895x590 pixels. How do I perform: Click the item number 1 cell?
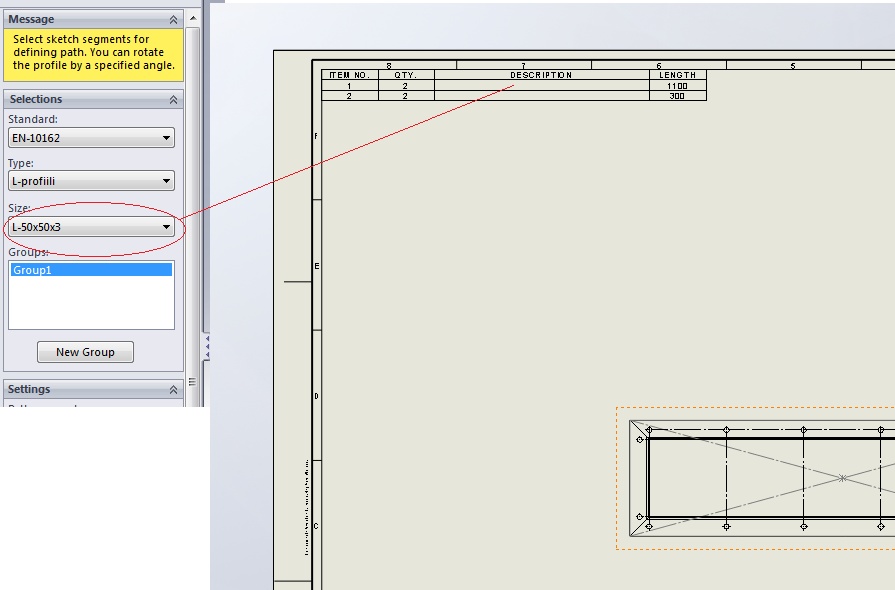(x=350, y=86)
